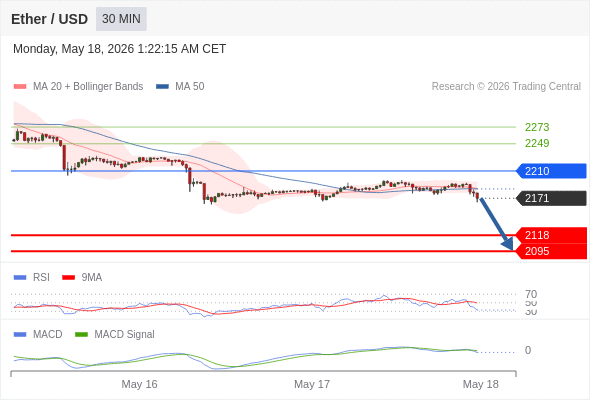Click the red 2095 support label
Image resolution: width=590 pixels, height=400 pixels.
(551, 251)
